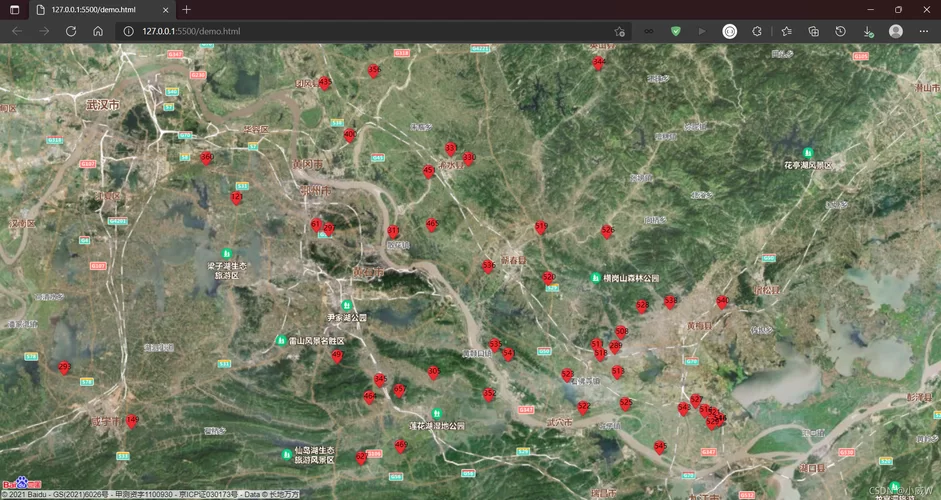The image size is (941, 500).
Task: Click map marker 627
Action: tap(361, 458)
